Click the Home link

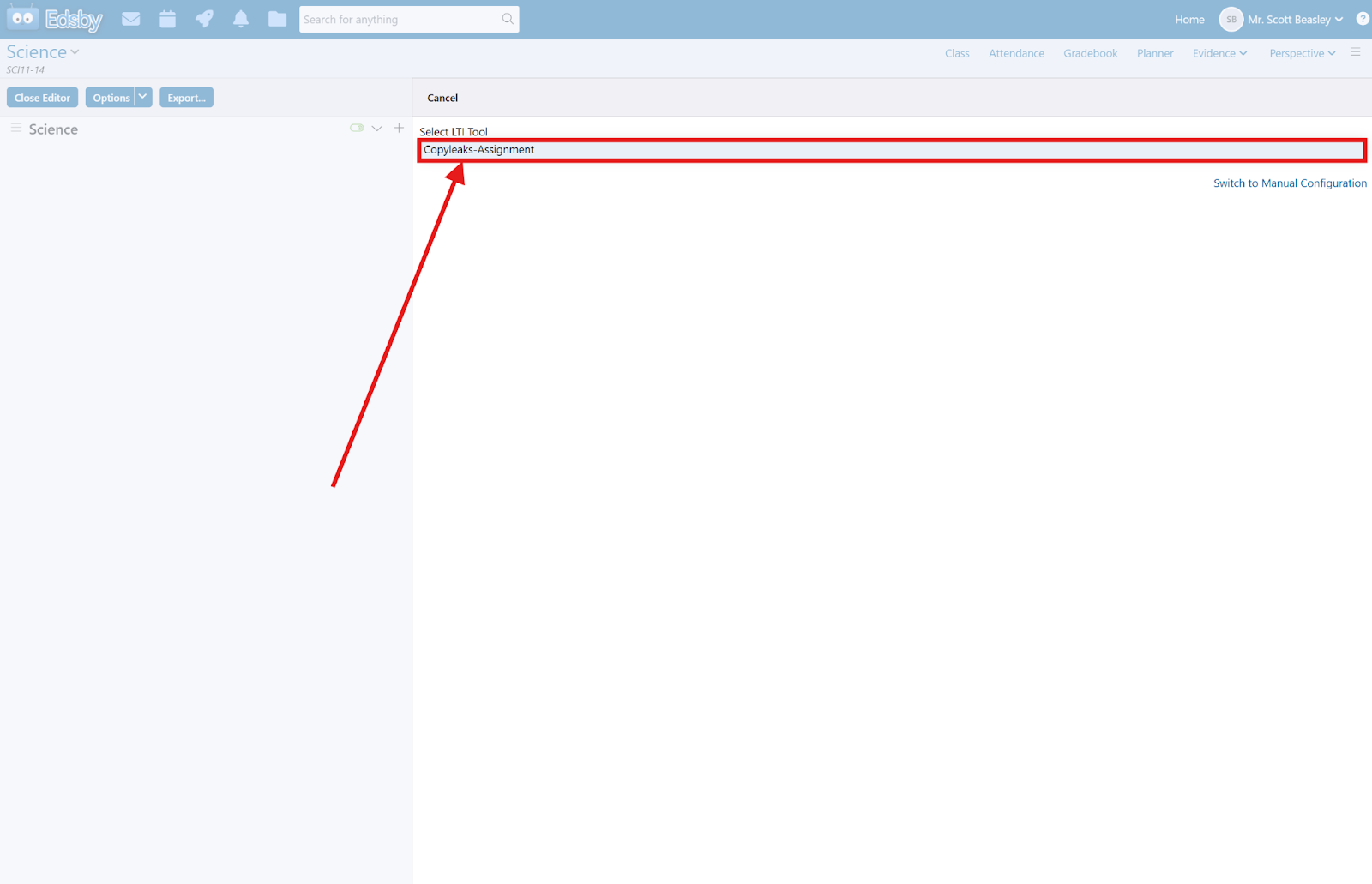[x=1189, y=19]
